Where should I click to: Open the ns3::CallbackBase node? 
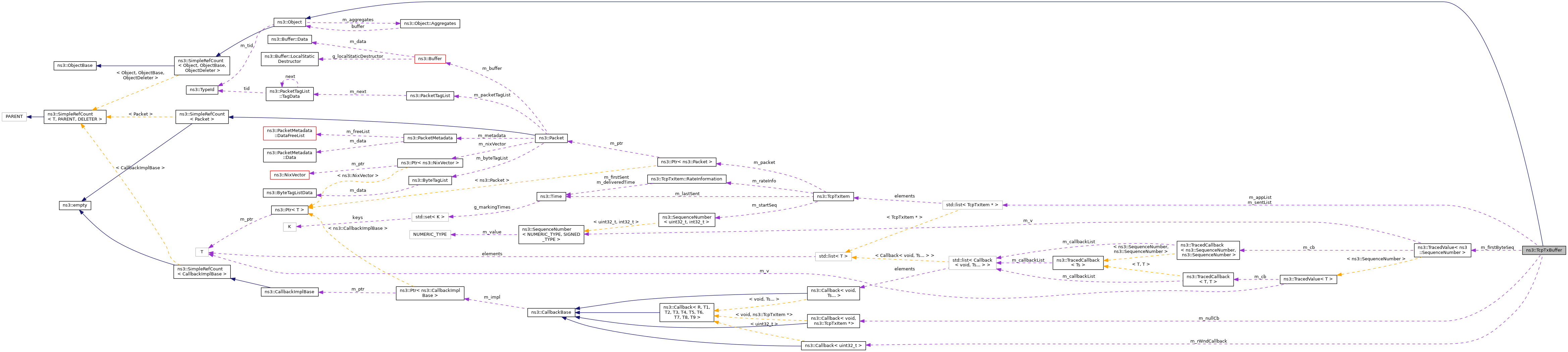(x=551, y=312)
